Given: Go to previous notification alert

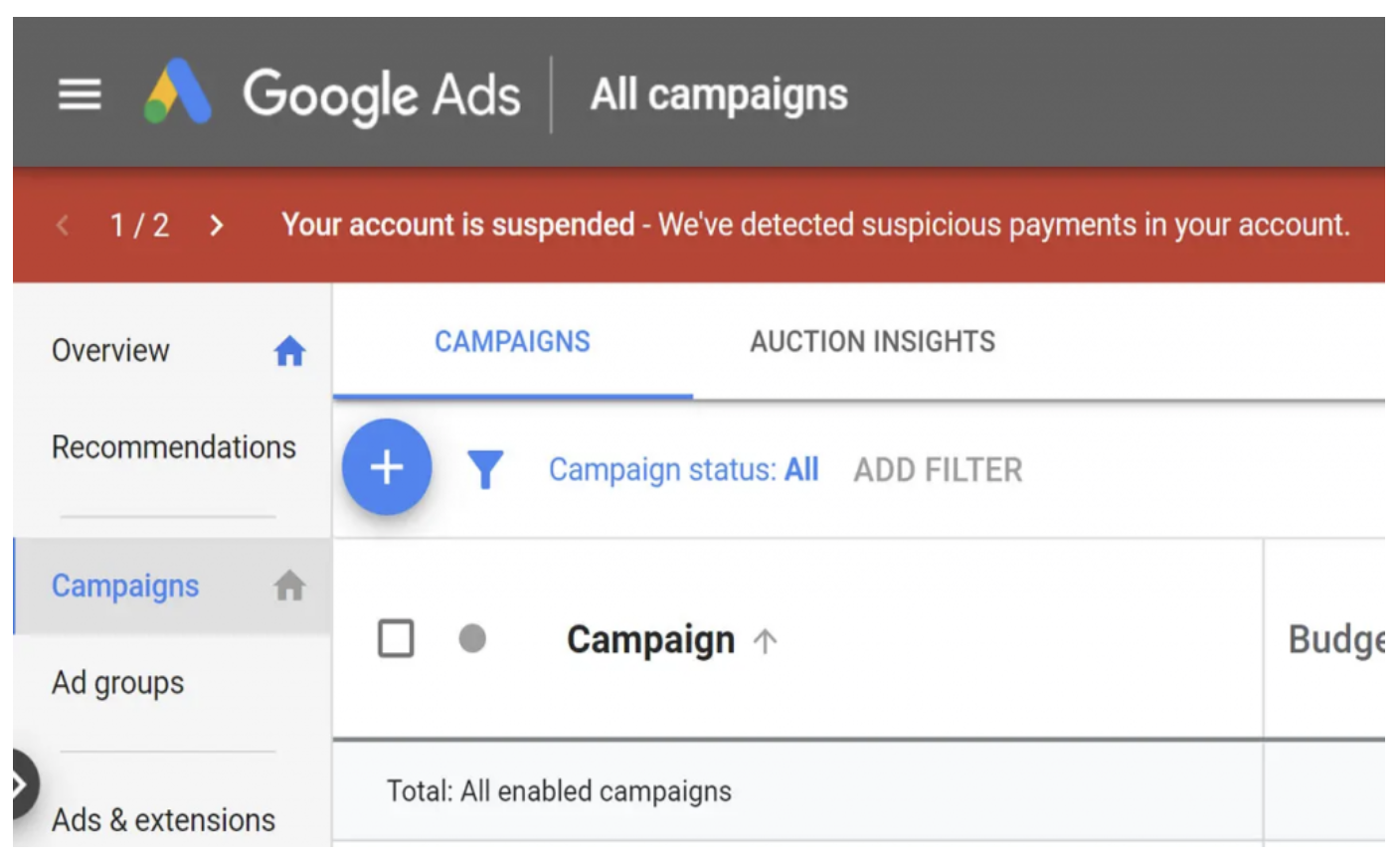Looking at the screenshot, I should [63, 226].
